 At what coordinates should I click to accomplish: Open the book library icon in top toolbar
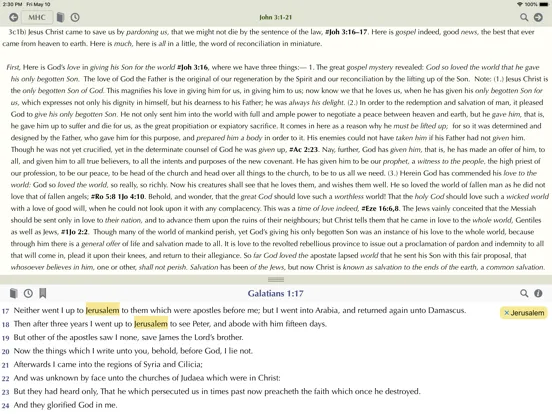tap(61, 17)
